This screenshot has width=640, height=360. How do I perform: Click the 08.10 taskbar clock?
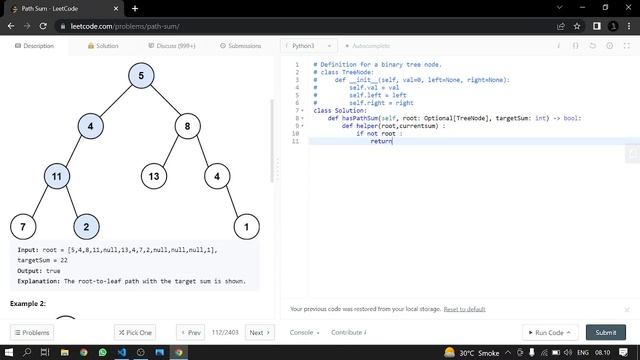pyautogui.click(x=602, y=353)
